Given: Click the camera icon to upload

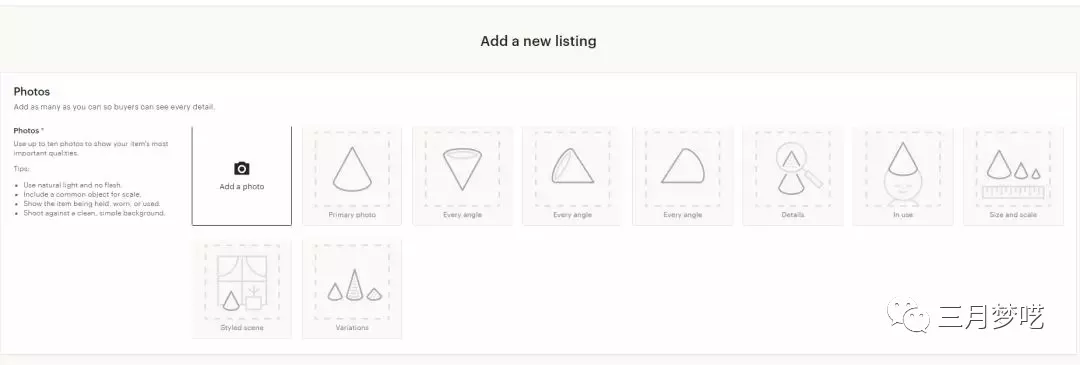Looking at the screenshot, I should pos(242,169).
